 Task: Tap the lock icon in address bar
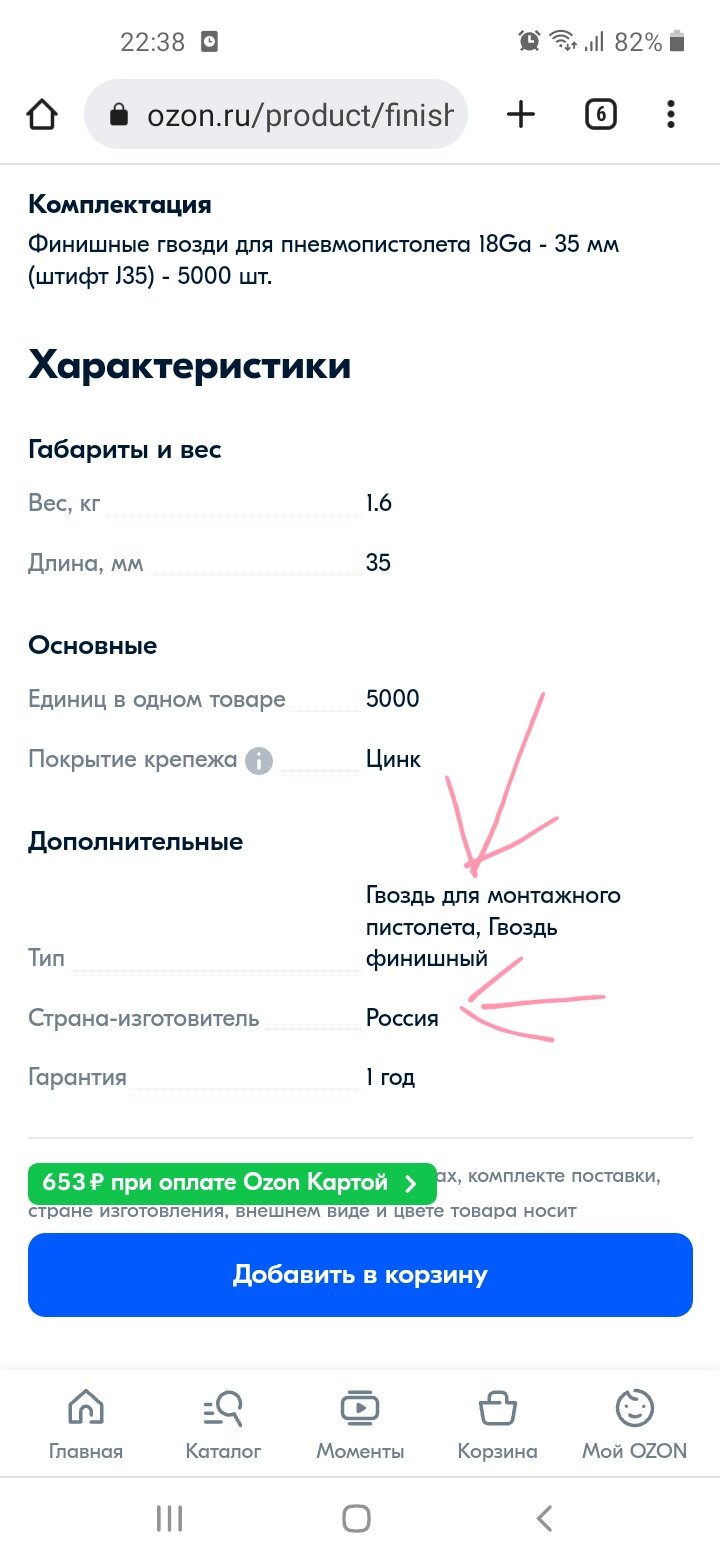(x=119, y=115)
